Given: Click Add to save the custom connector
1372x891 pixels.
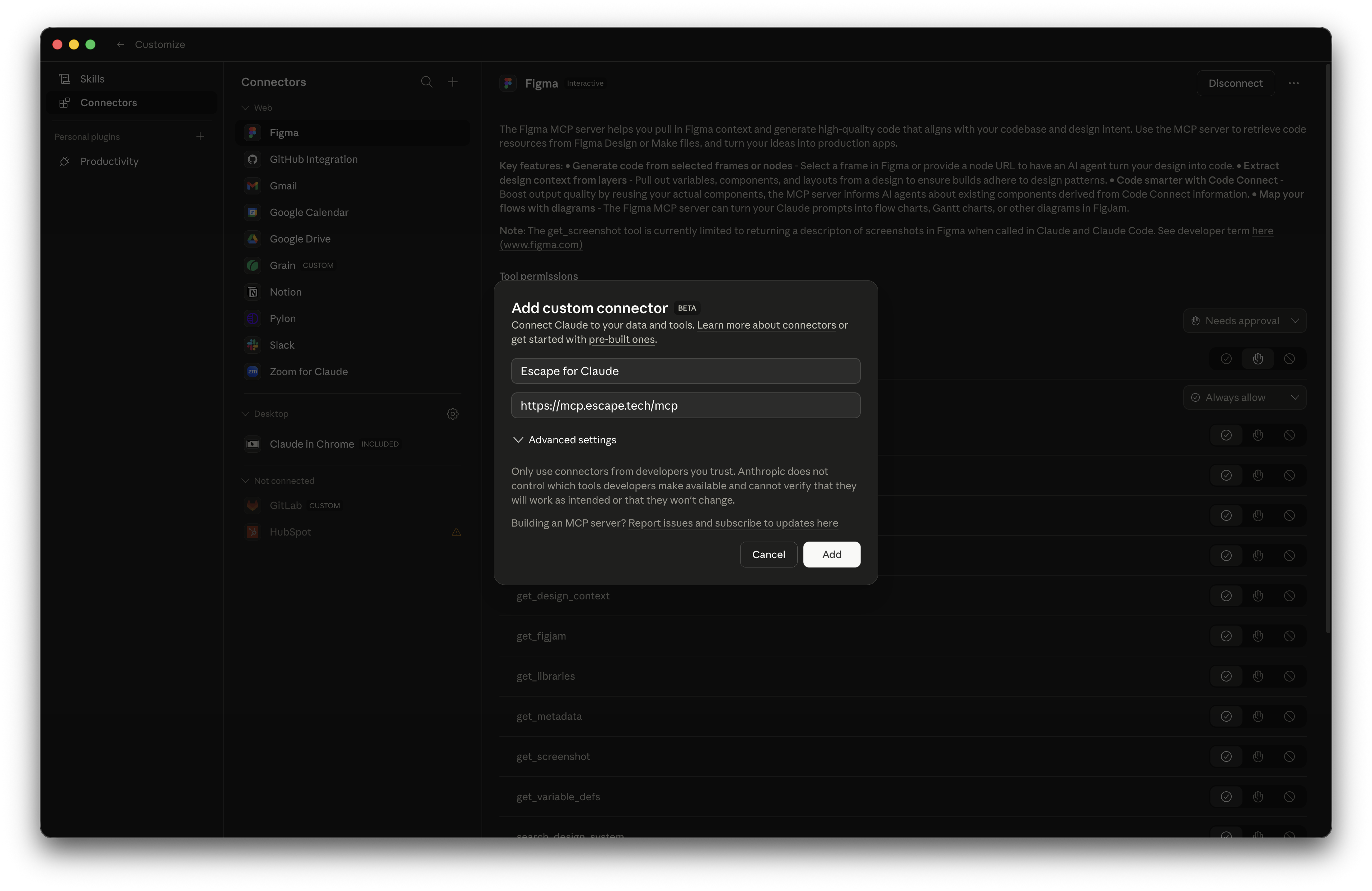Looking at the screenshot, I should [x=831, y=555].
